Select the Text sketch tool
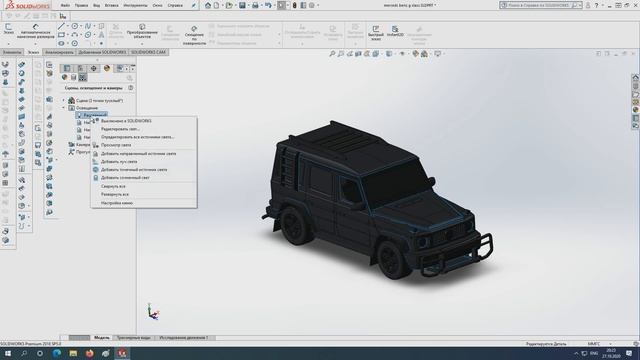Viewport: 640px width, 360px height. tap(101, 35)
